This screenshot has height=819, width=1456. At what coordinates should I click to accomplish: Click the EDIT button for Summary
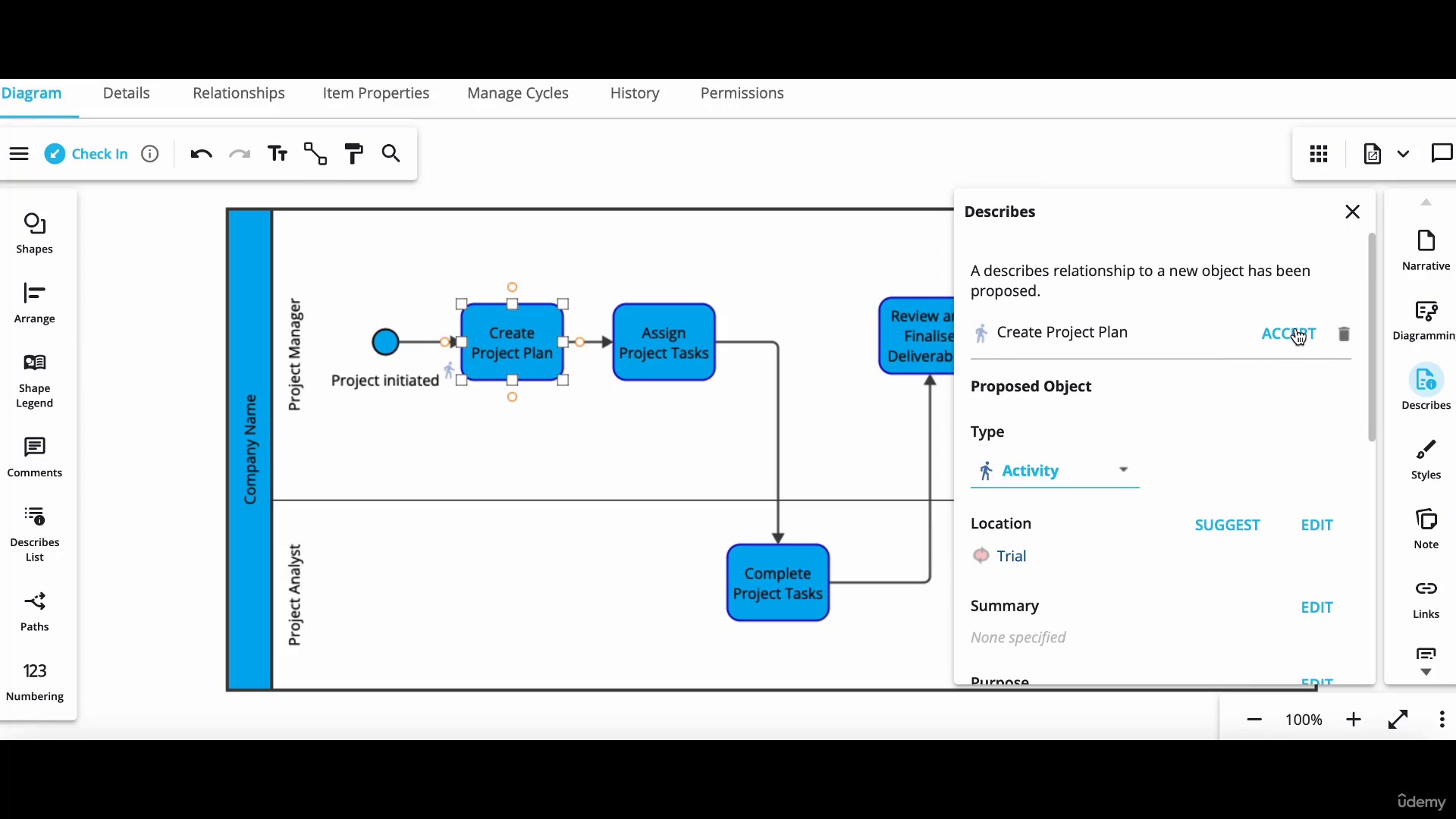[1317, 607]
